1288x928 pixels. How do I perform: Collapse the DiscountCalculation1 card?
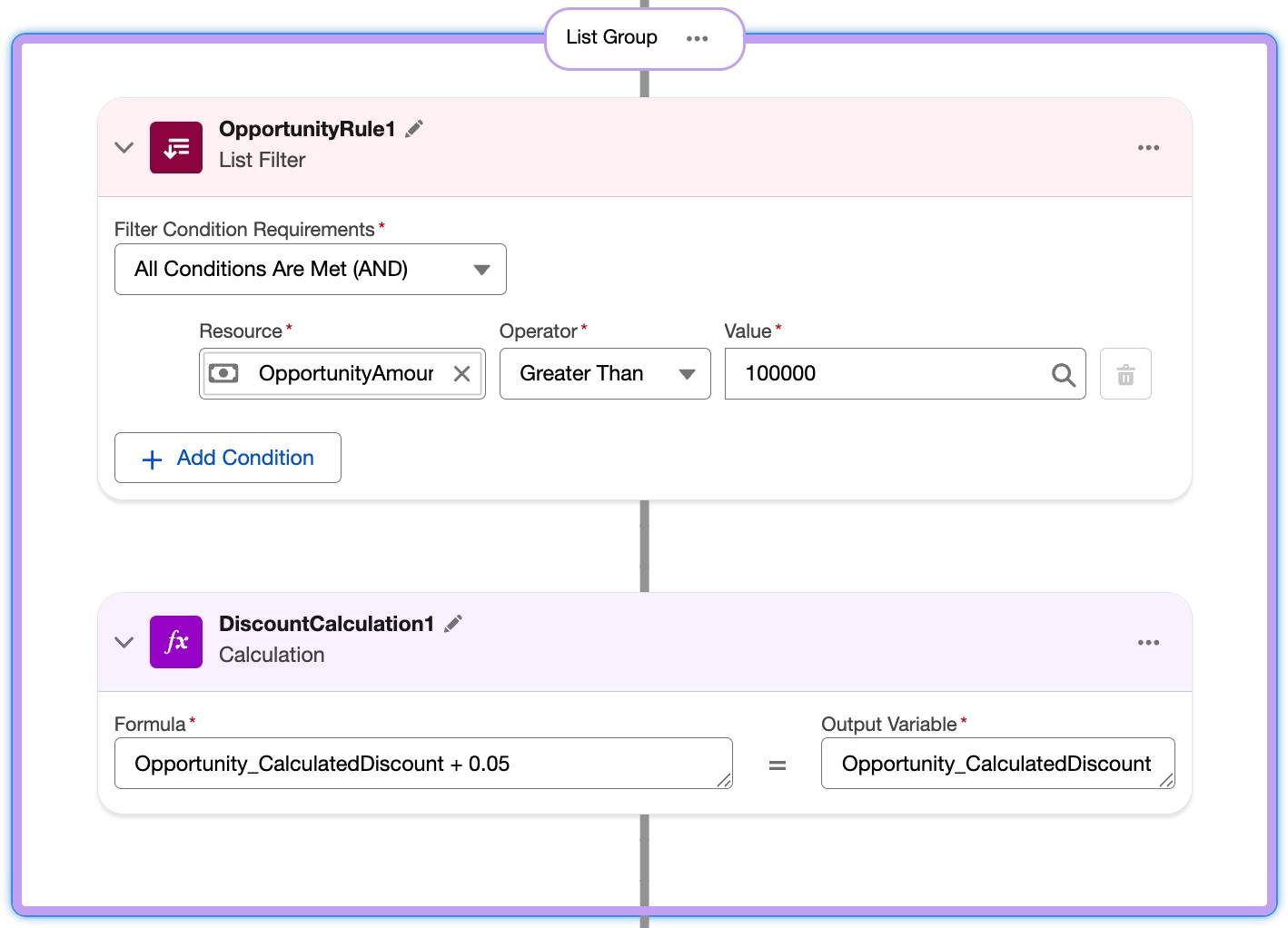tap(124, 642)
